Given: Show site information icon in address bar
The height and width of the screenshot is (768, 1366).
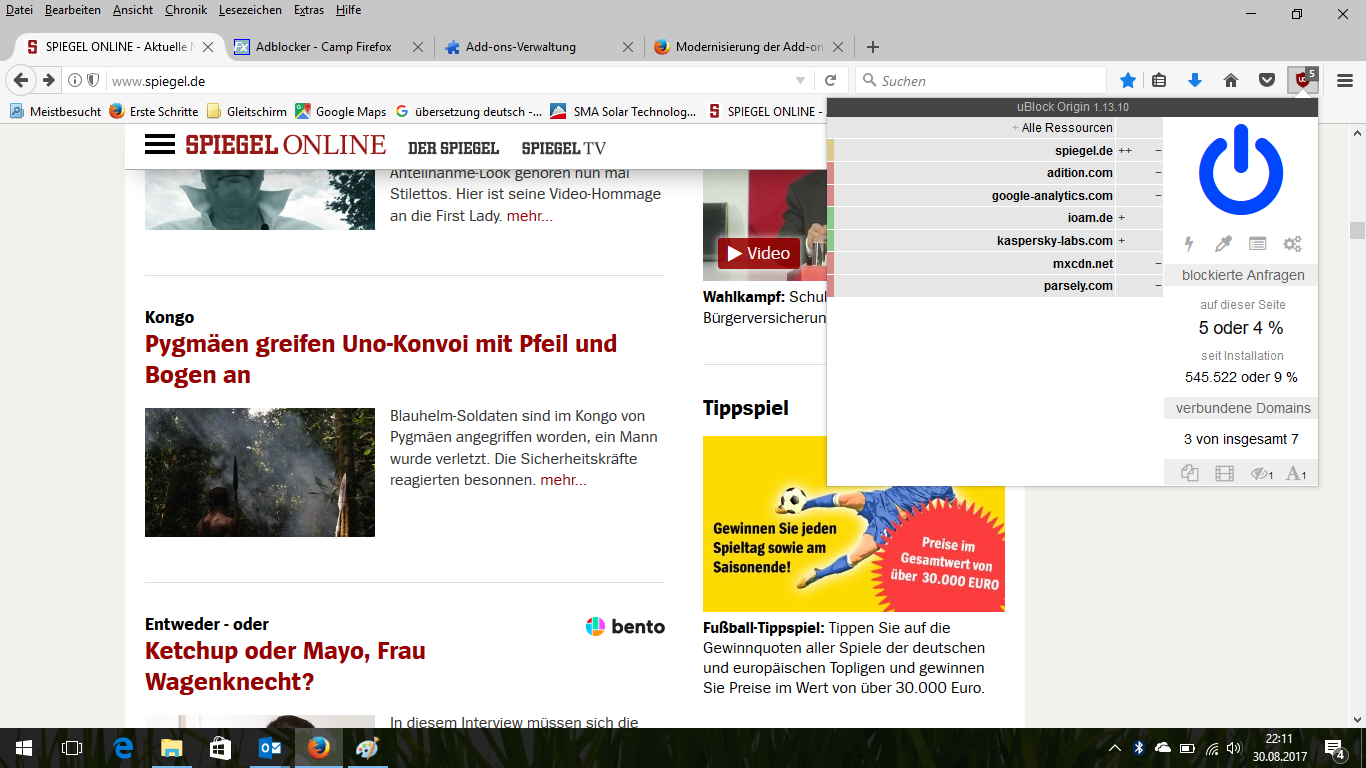Looking at the screenshot, I should click(x=75, y=80).
